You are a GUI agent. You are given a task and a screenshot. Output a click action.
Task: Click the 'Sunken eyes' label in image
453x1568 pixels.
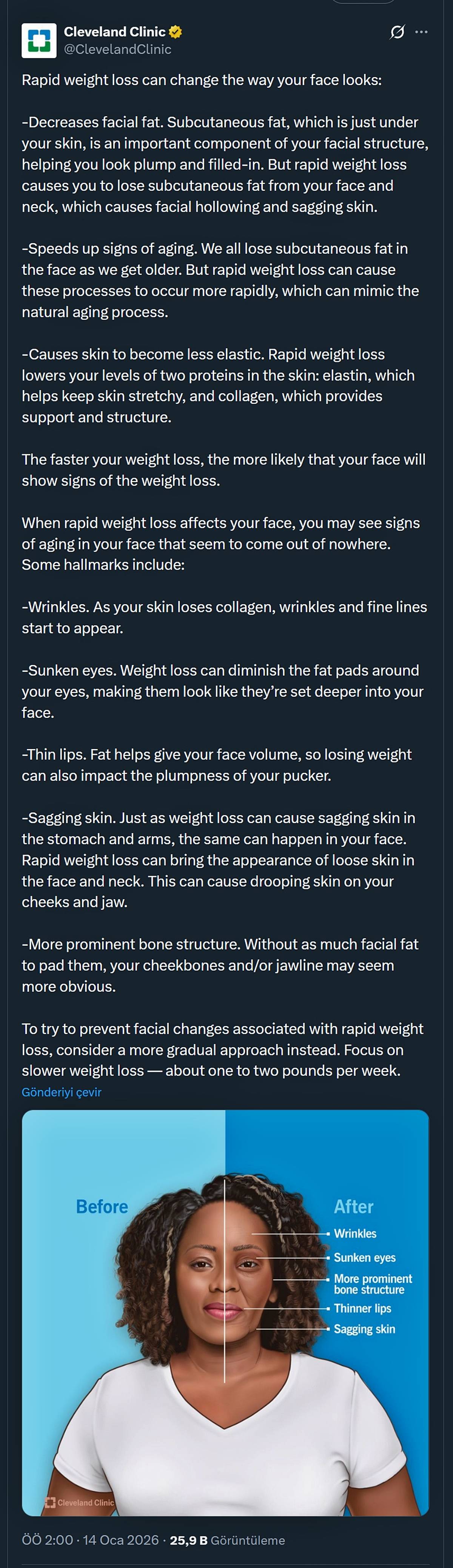coord(365,1258)
